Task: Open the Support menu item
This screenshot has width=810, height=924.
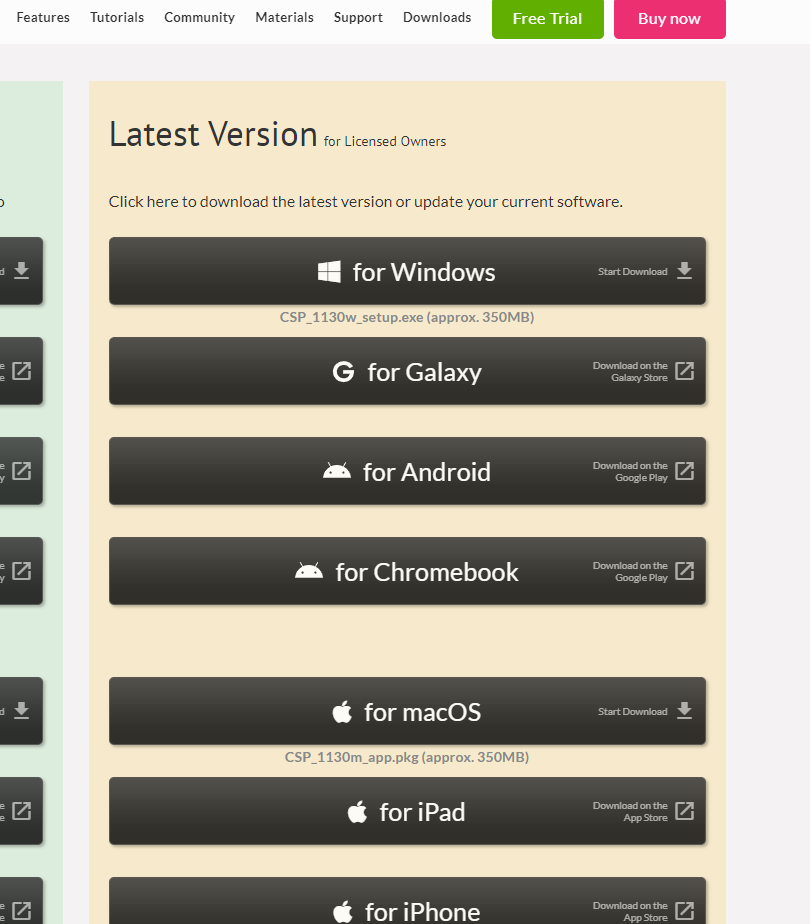Action: click(358, 18)
